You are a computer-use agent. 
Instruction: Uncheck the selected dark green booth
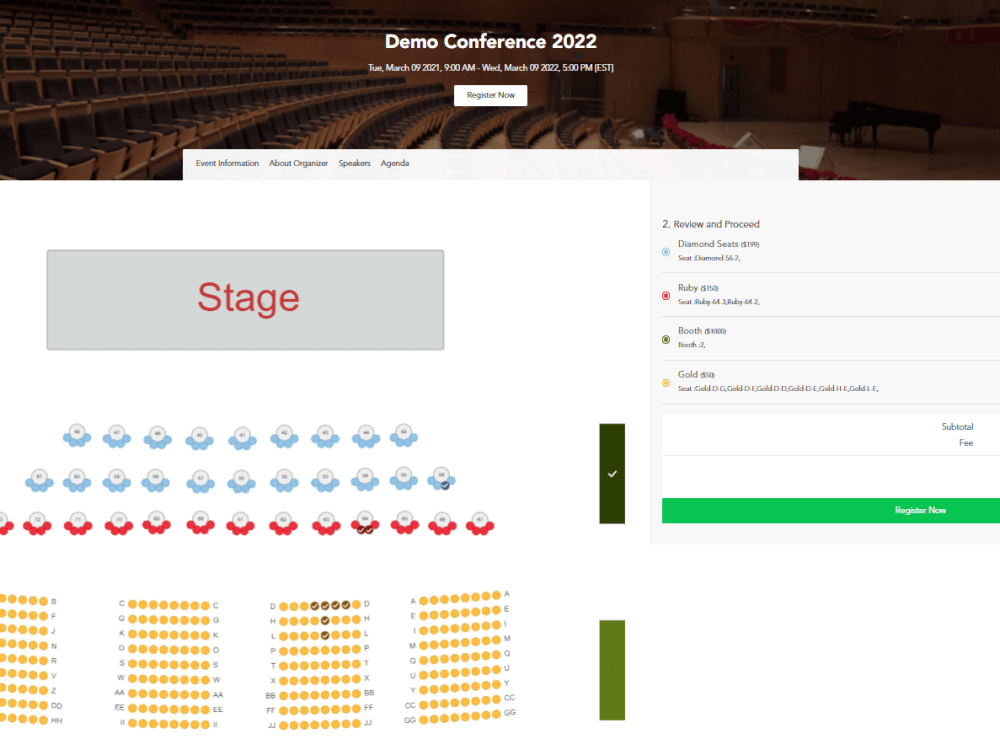pyautogui.click(x=612, y=474)
